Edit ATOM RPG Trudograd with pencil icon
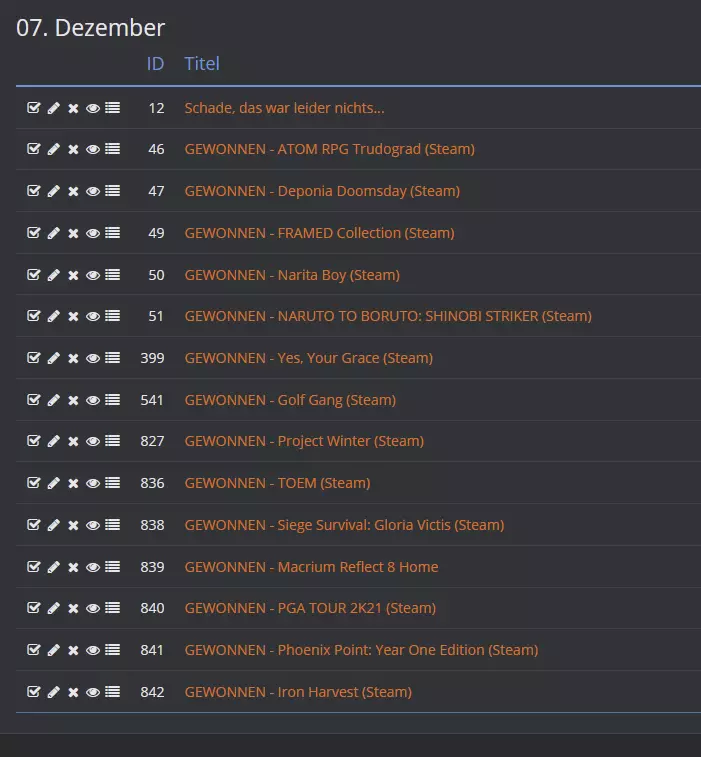 53,149
